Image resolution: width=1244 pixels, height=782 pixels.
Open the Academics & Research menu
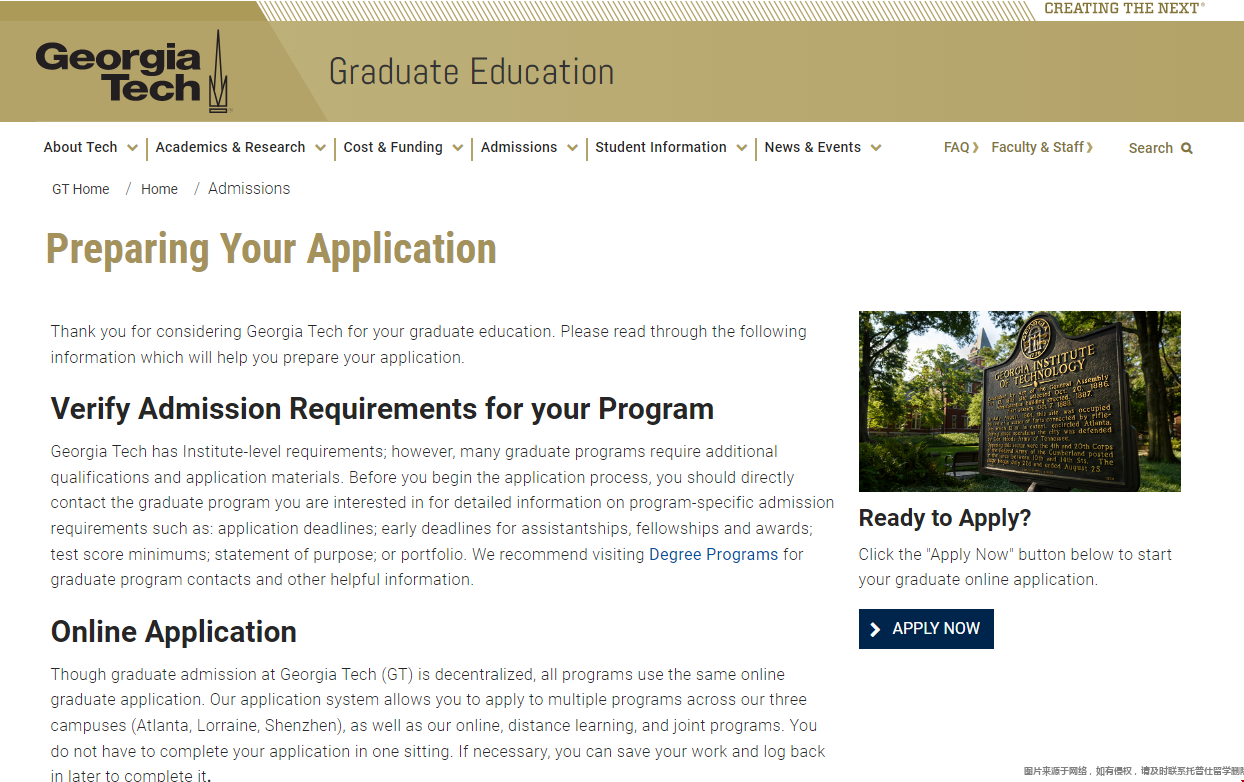230,147
